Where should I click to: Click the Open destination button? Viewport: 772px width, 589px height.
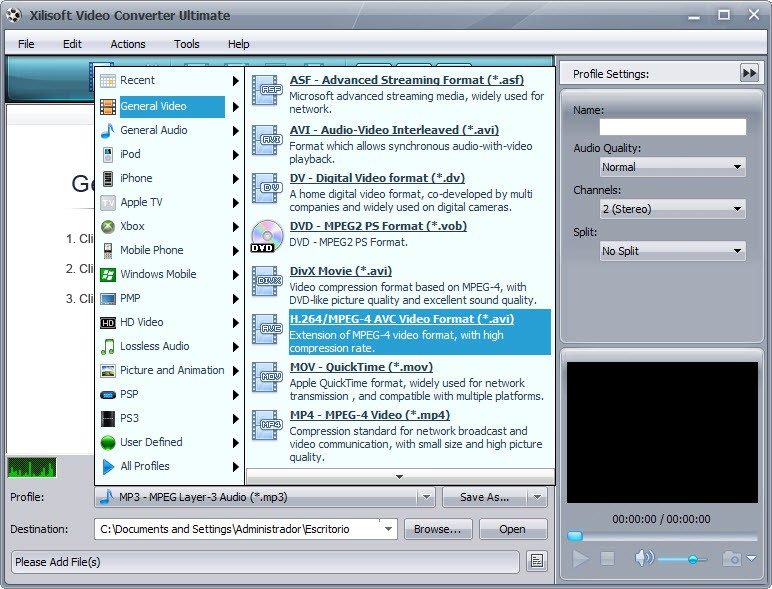click(513, 529)
